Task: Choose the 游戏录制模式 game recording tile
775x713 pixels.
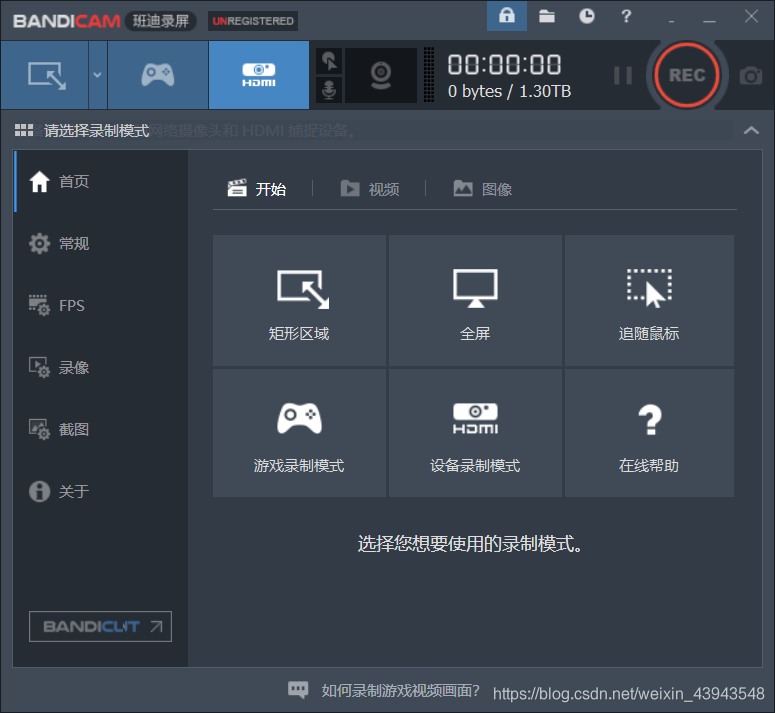Action: coord(299,433)
